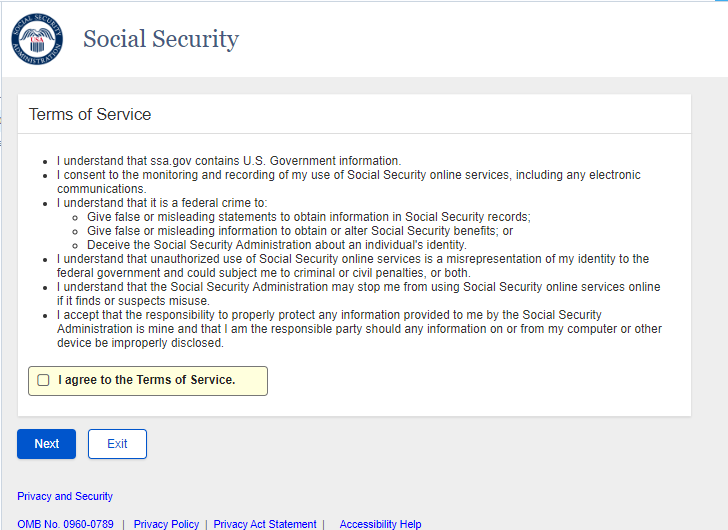Image resolution: width=728 pixels, height=530 pixels.
Task: Click the alter Social Security benefits sub-item
Action: (x=300, y=231)
